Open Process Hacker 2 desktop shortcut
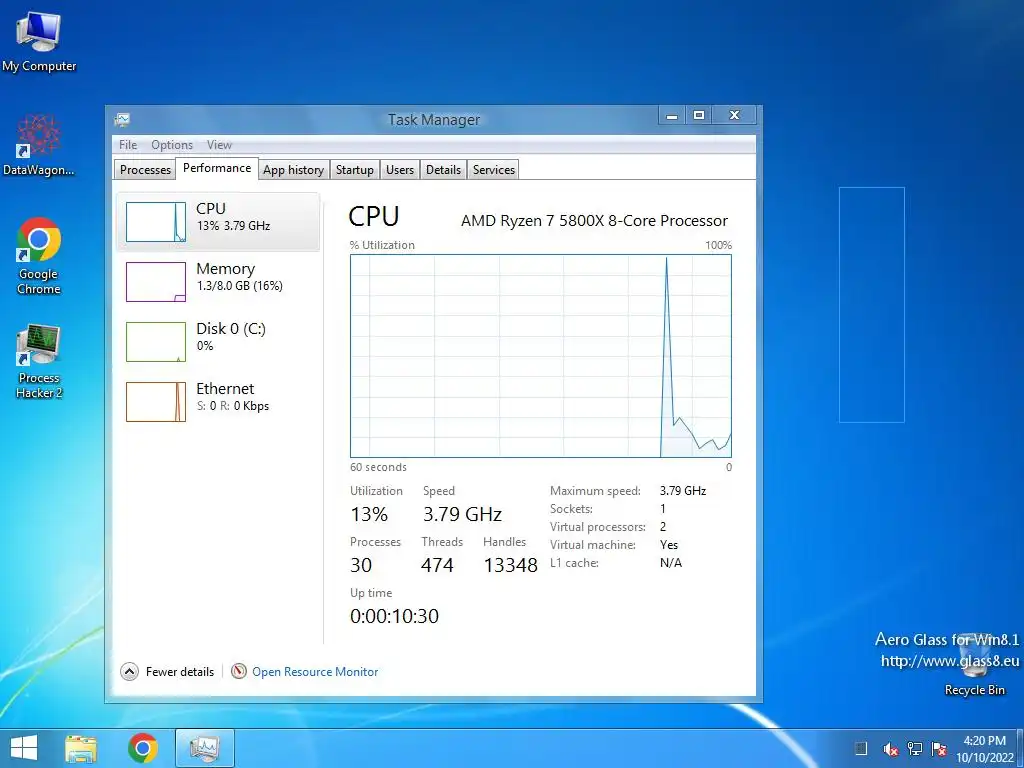Viewport: 1024px width, 768px height. (39, 360)
